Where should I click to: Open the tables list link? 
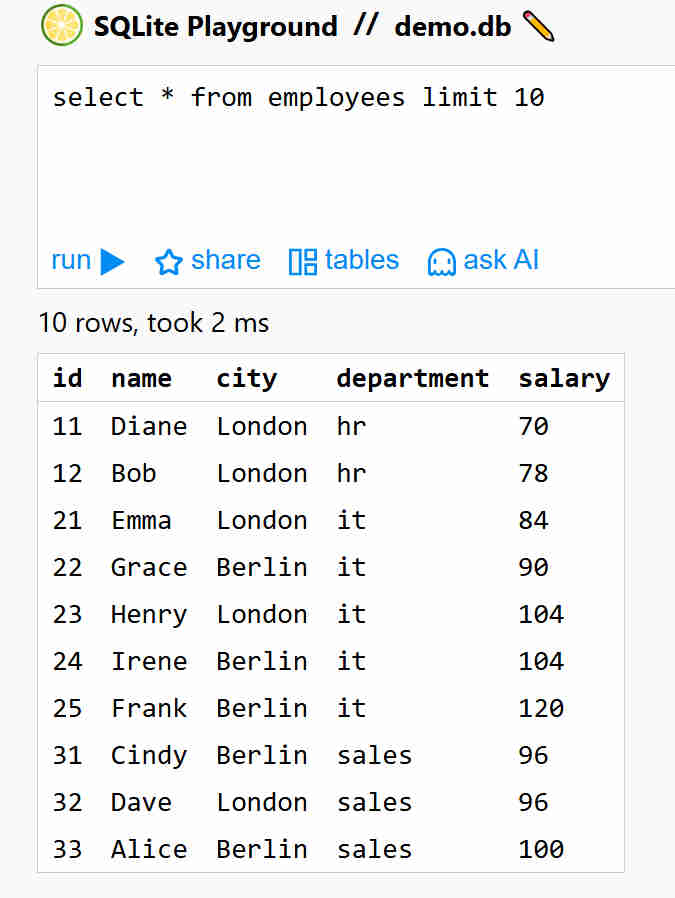point(361,260)
